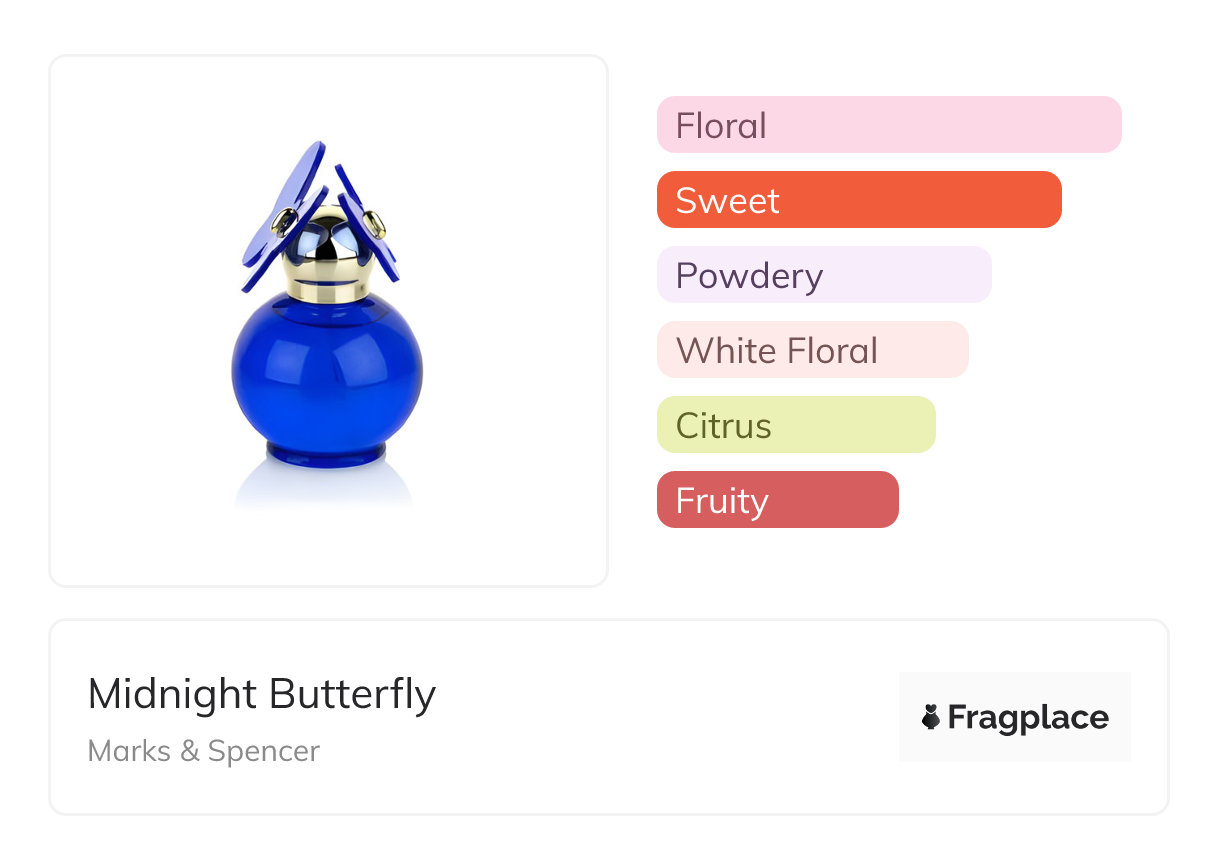Click the word Powdery inside its bar
This screenshot has width=1218, height=864.
click(x=749, y=276)
